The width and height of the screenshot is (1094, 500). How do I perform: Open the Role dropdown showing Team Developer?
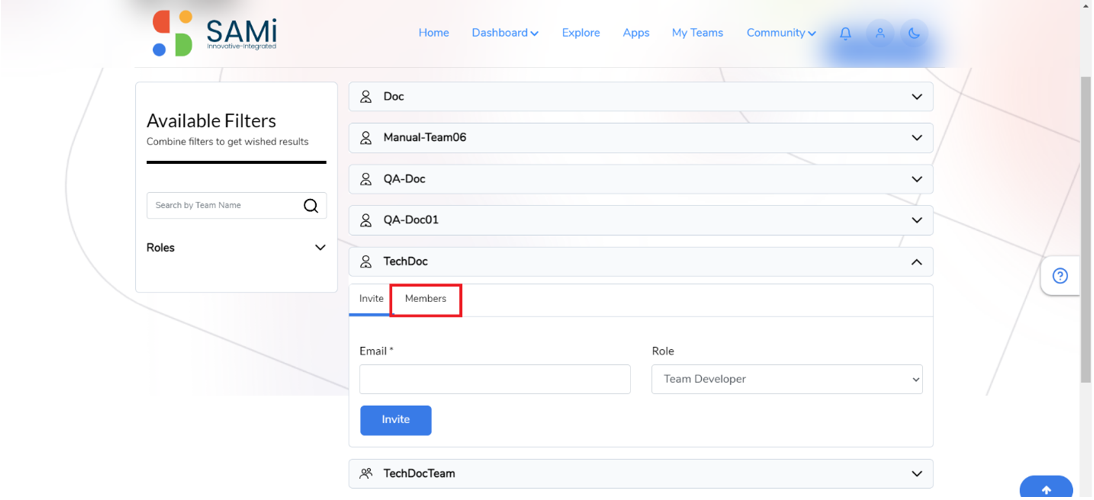pos(787,379)
